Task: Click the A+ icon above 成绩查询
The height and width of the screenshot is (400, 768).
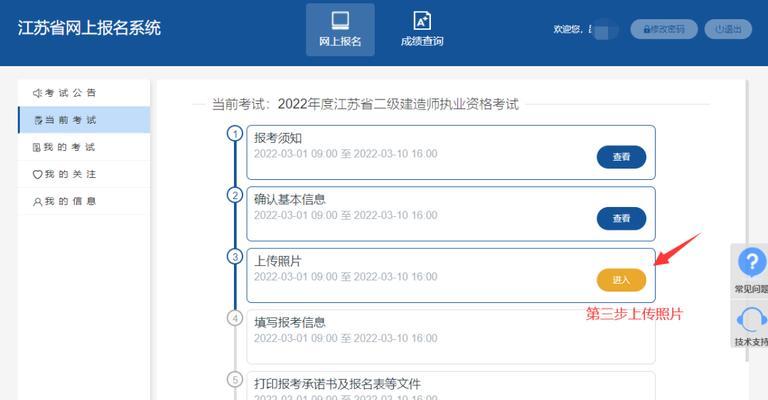Action: point(422,21)
